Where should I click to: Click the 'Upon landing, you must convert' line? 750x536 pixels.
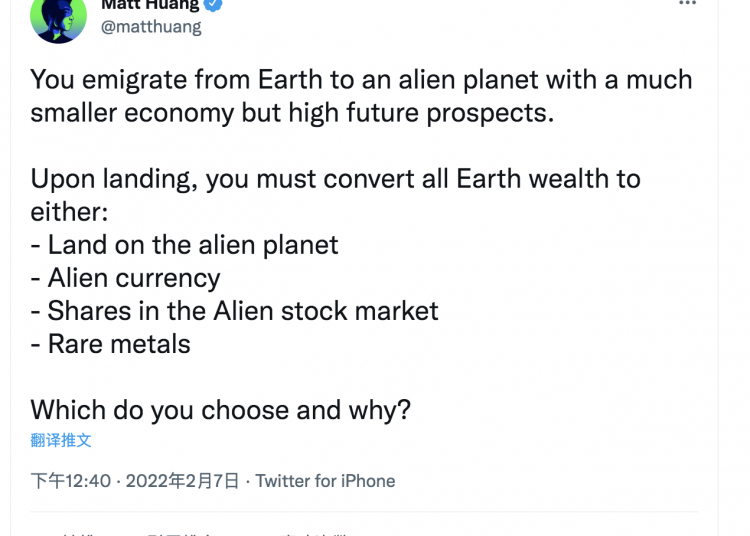335,179
